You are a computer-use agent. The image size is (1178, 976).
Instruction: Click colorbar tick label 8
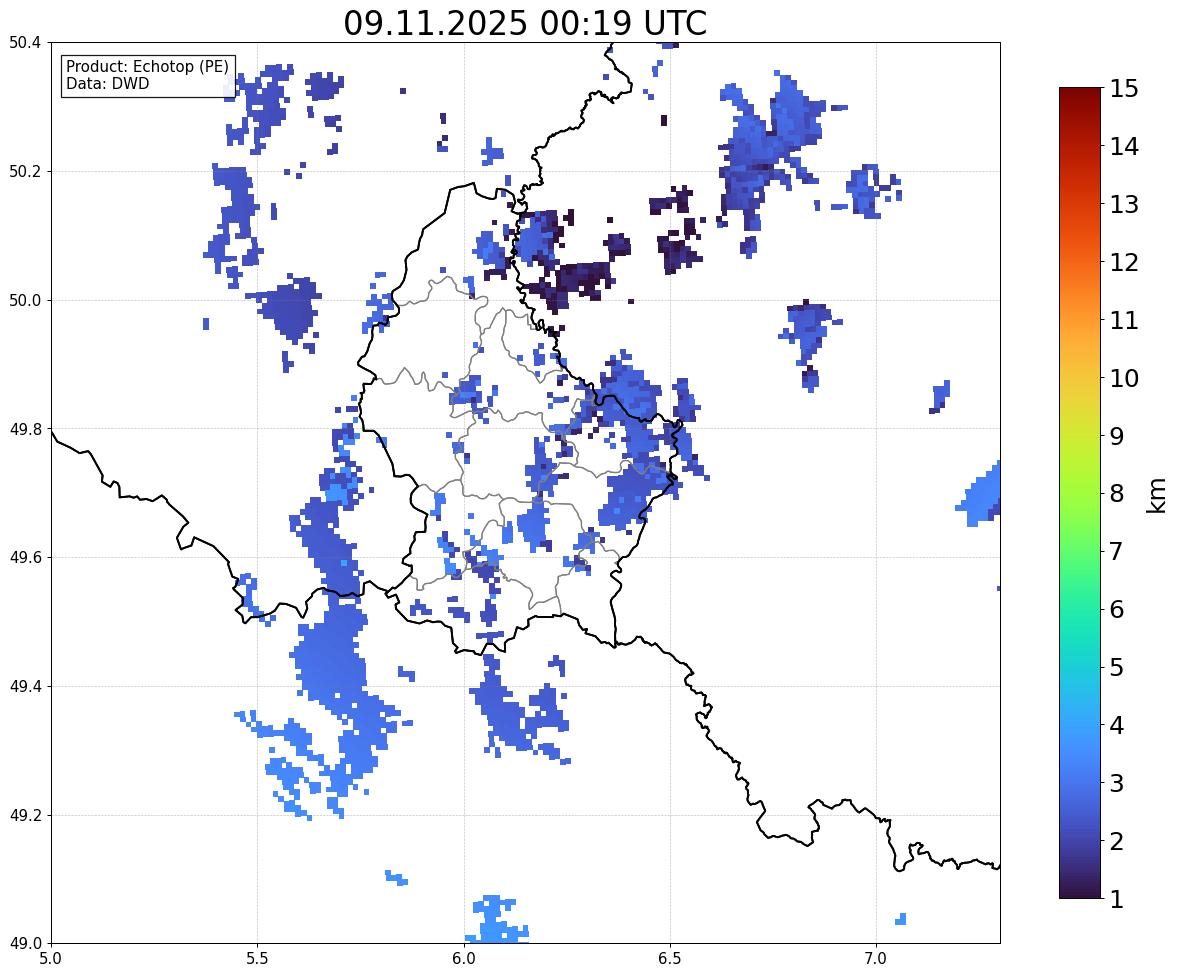[x=1117, y=494]
